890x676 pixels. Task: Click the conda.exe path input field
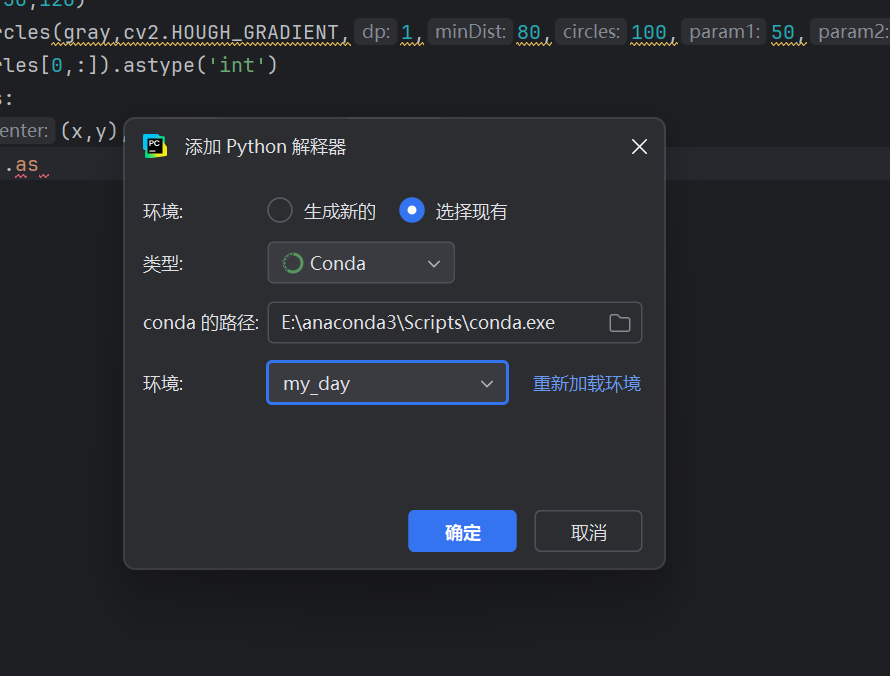click(430, 322)
